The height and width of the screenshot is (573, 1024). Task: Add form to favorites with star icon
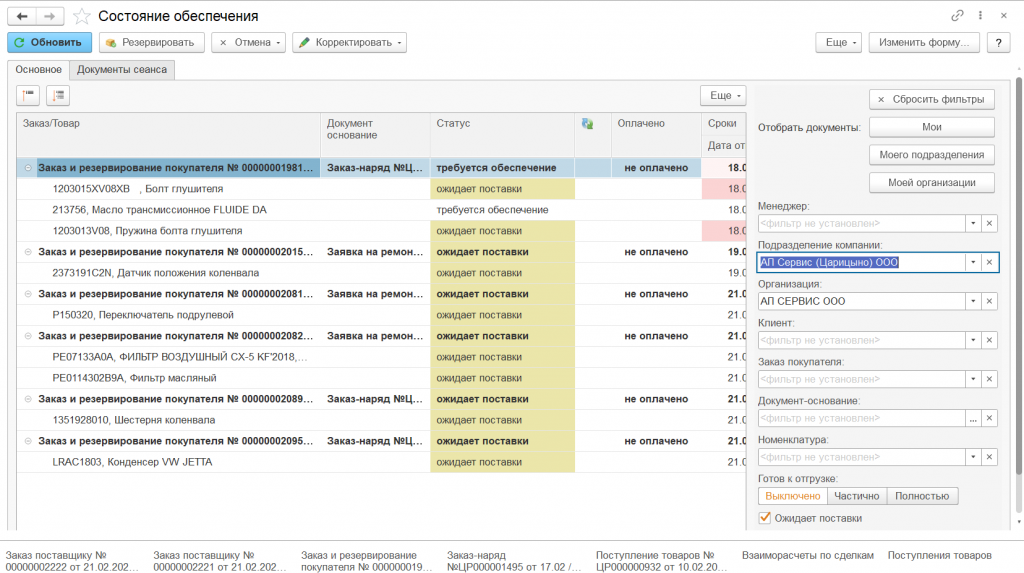click(x=82, y=17)
